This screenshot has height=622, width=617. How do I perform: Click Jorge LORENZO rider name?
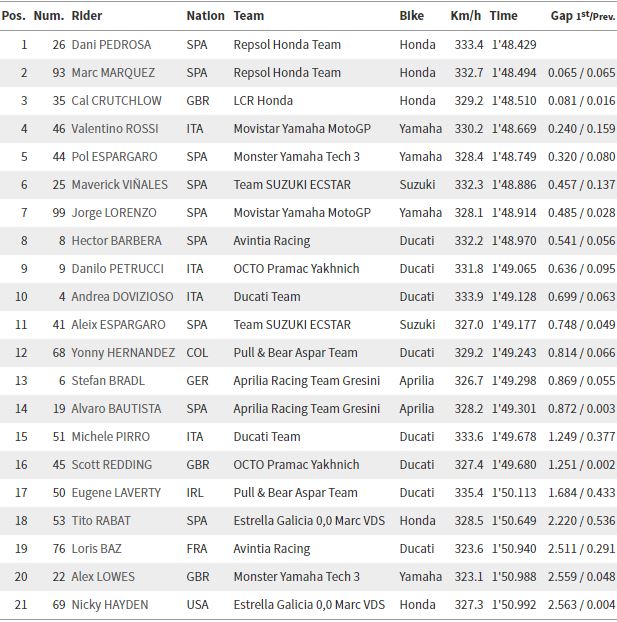(x=114, y=213)
